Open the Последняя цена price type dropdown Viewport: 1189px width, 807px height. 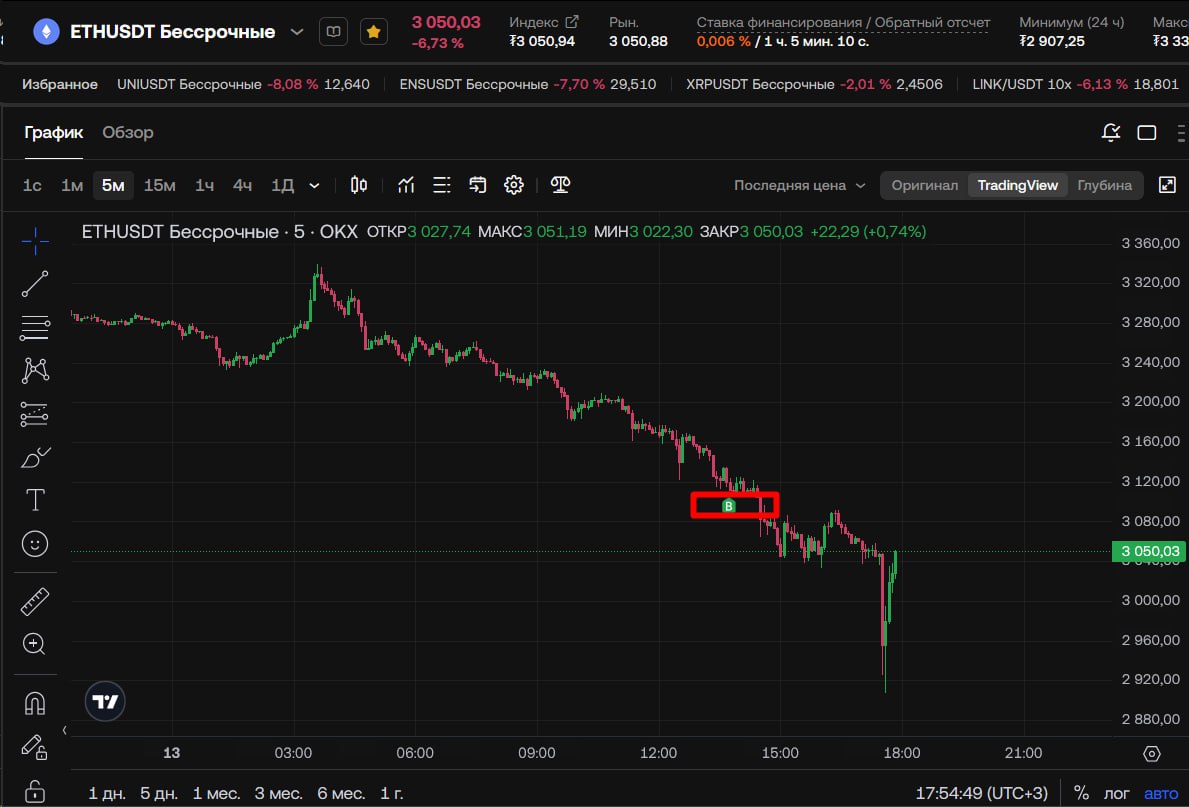(x=799, y=186)
